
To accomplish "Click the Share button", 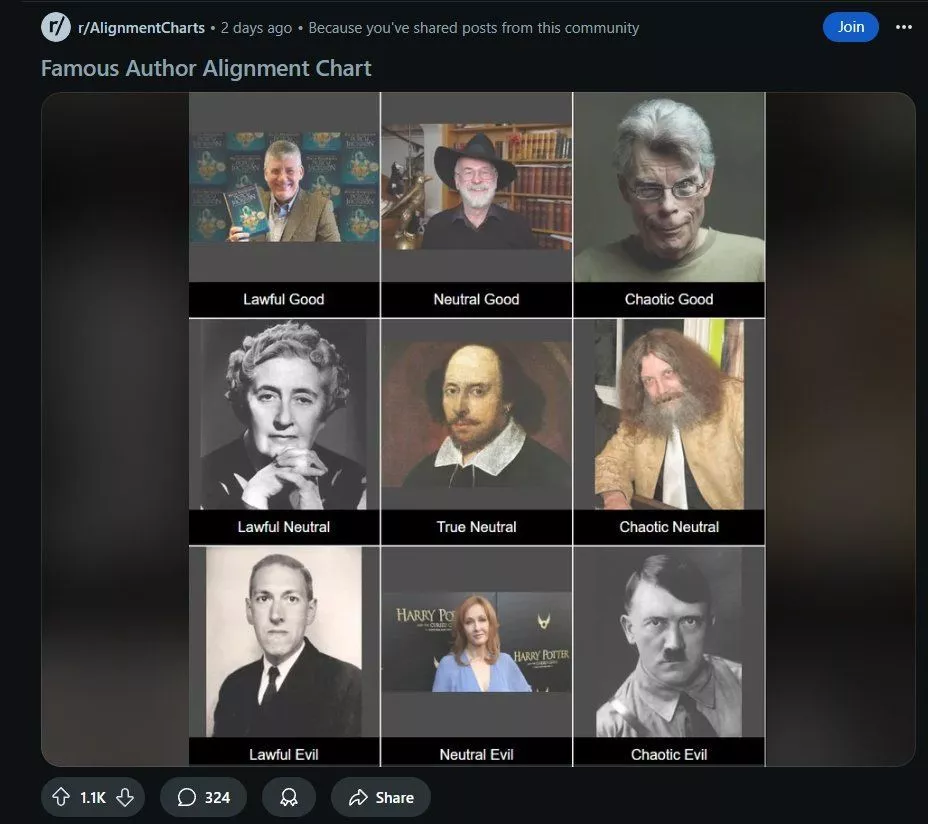I will pos(381,797).
